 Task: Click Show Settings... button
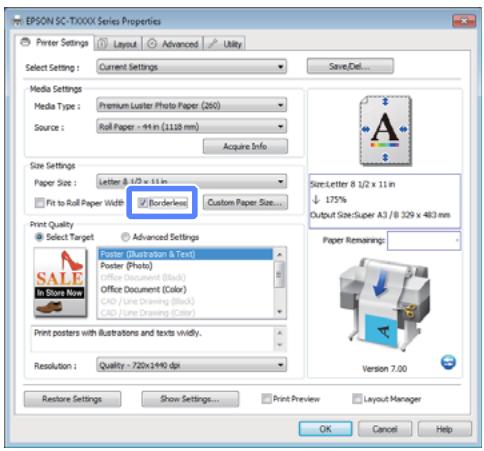(190, 399)
